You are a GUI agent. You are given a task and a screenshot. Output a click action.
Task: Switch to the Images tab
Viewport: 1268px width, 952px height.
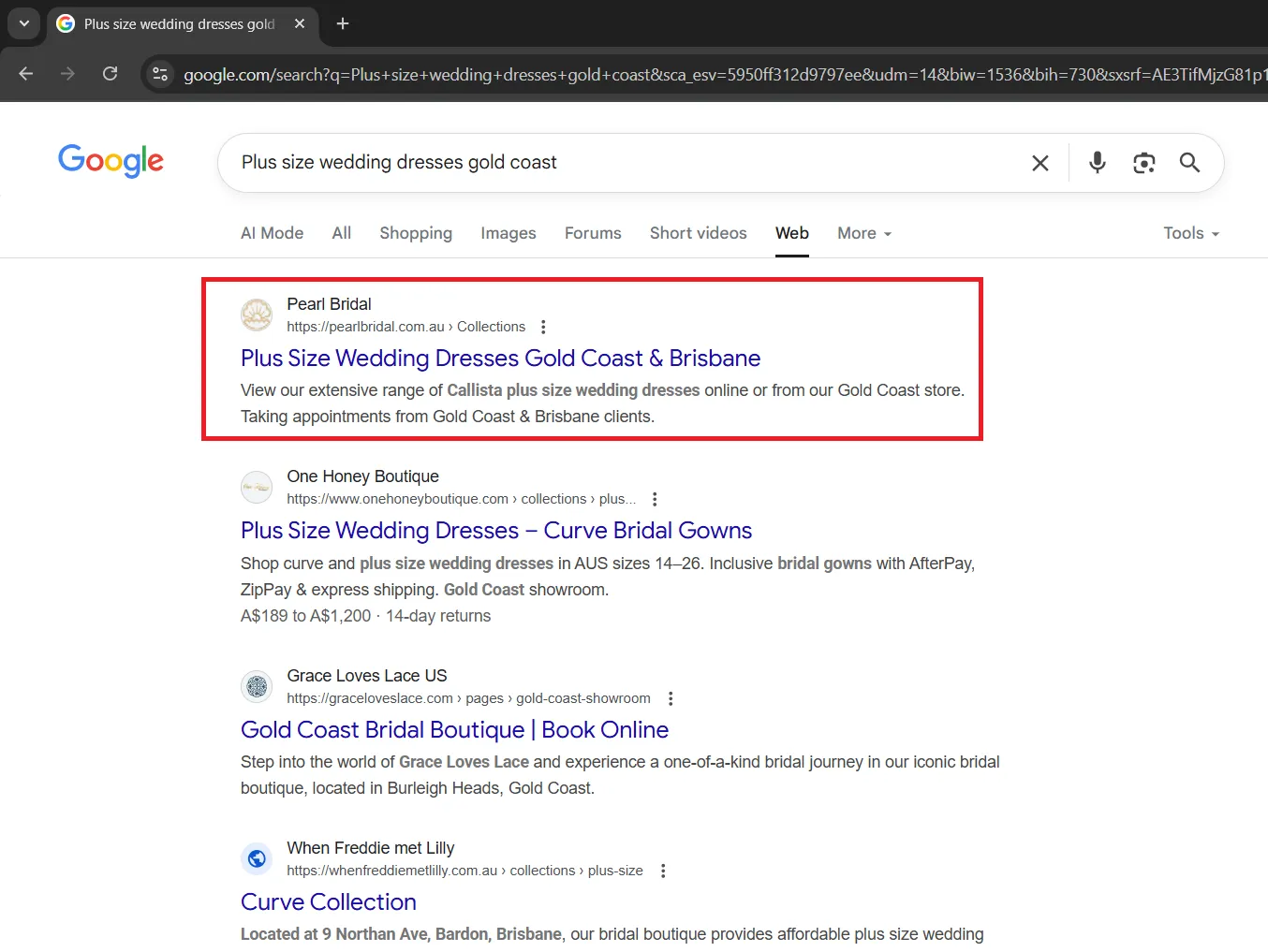coord(508,233)
